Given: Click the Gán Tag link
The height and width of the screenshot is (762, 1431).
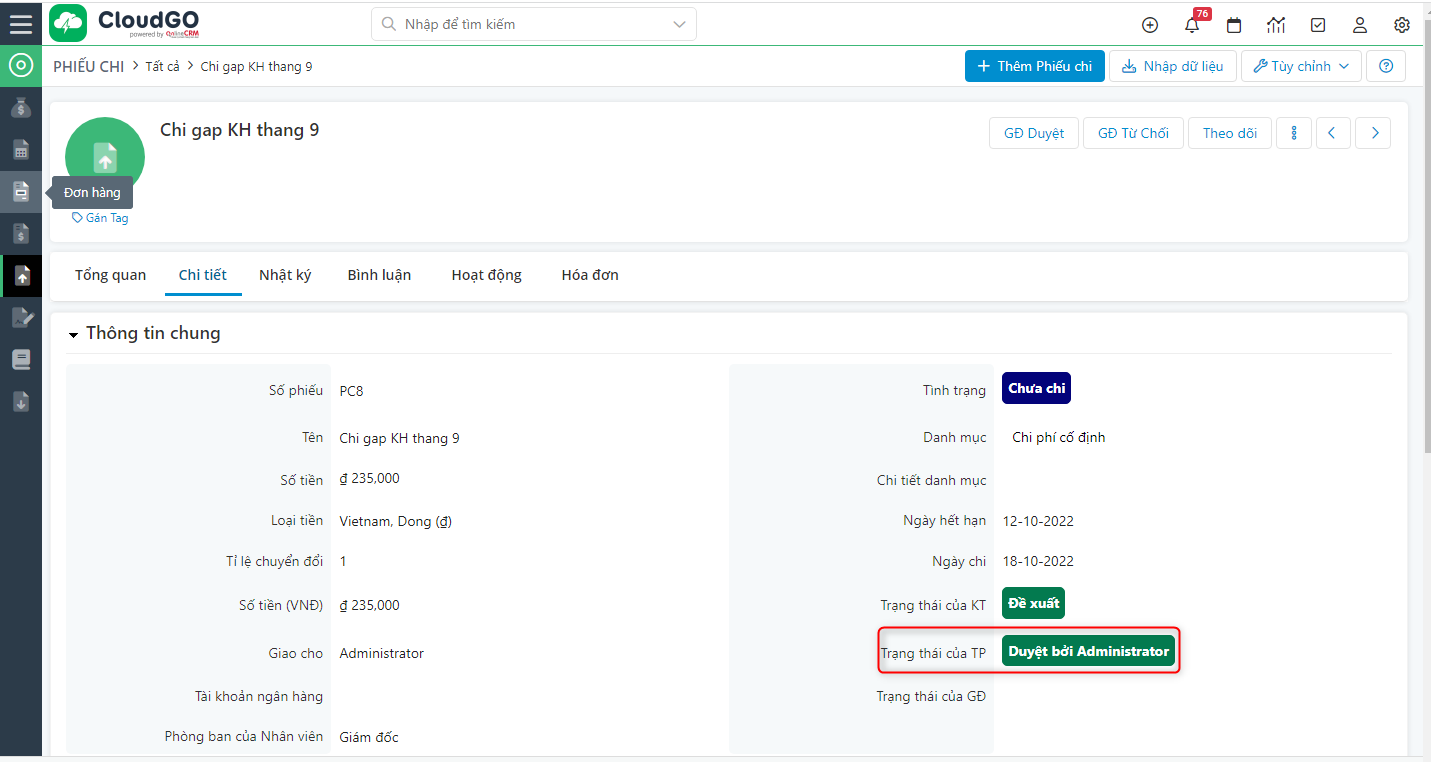Looking at the screenshot, I should 97,217.
